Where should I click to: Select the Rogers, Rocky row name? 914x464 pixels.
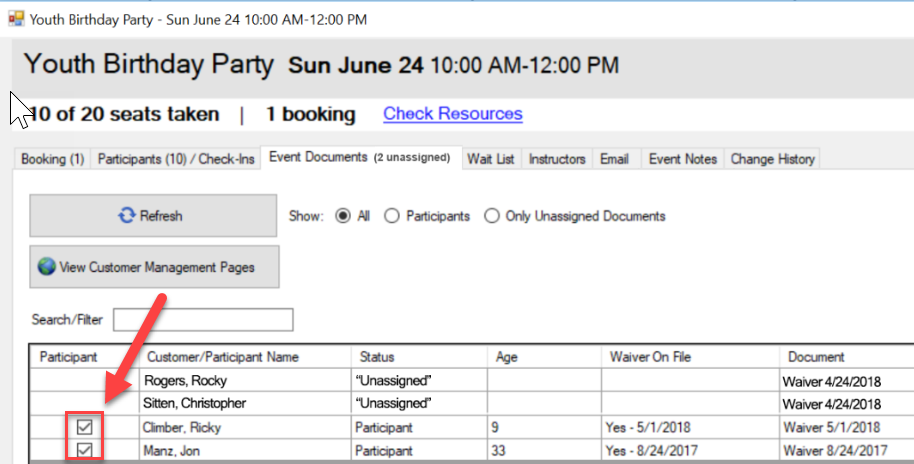click(185, 381)
